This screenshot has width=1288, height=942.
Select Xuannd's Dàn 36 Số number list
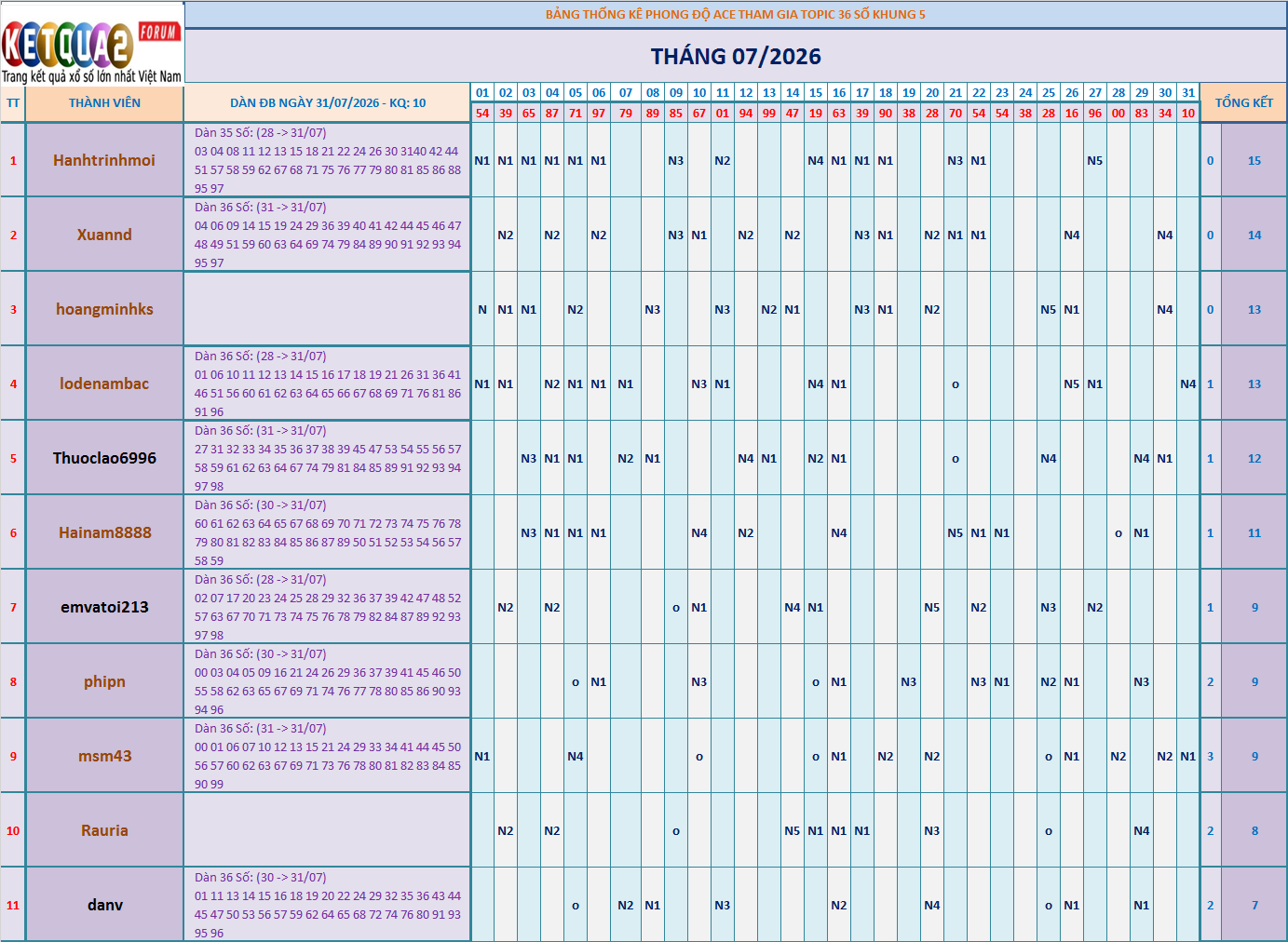click(x=328, y=235)
